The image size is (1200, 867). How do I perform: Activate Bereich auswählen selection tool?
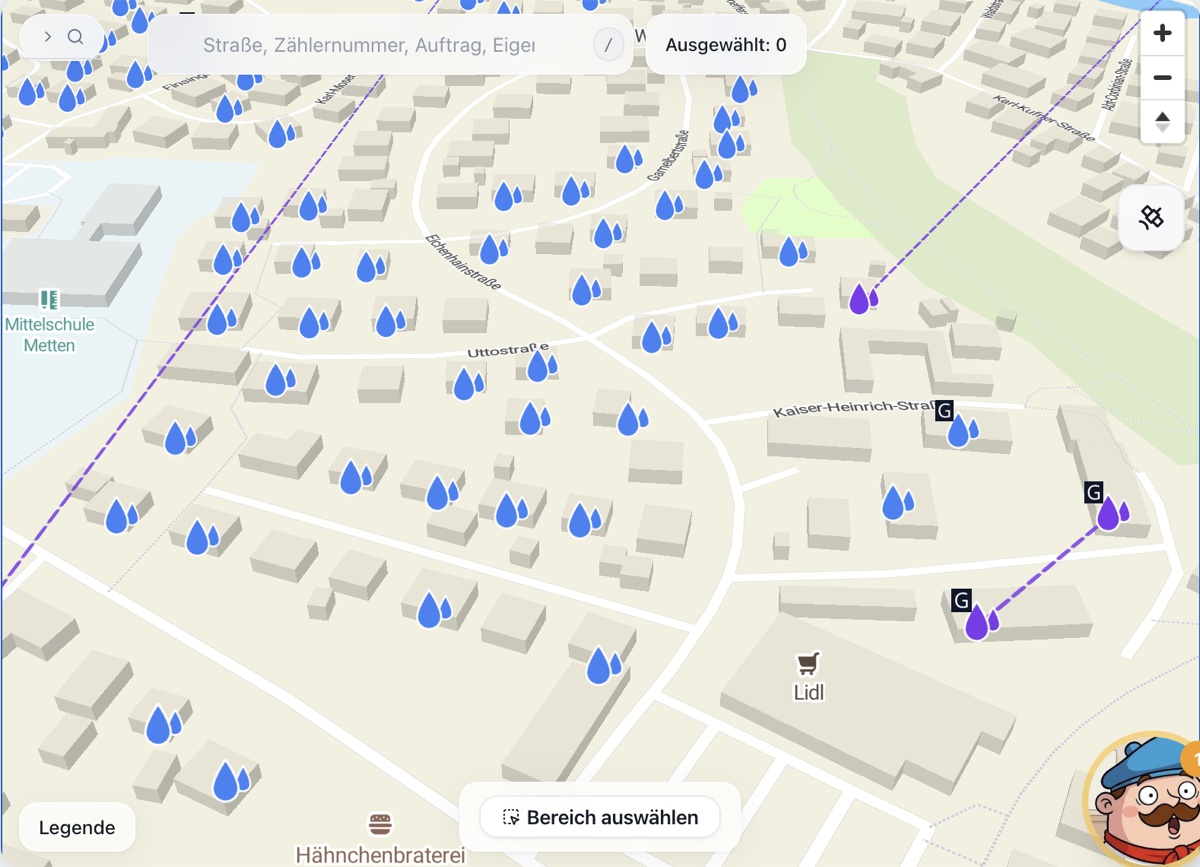(600, 817)
